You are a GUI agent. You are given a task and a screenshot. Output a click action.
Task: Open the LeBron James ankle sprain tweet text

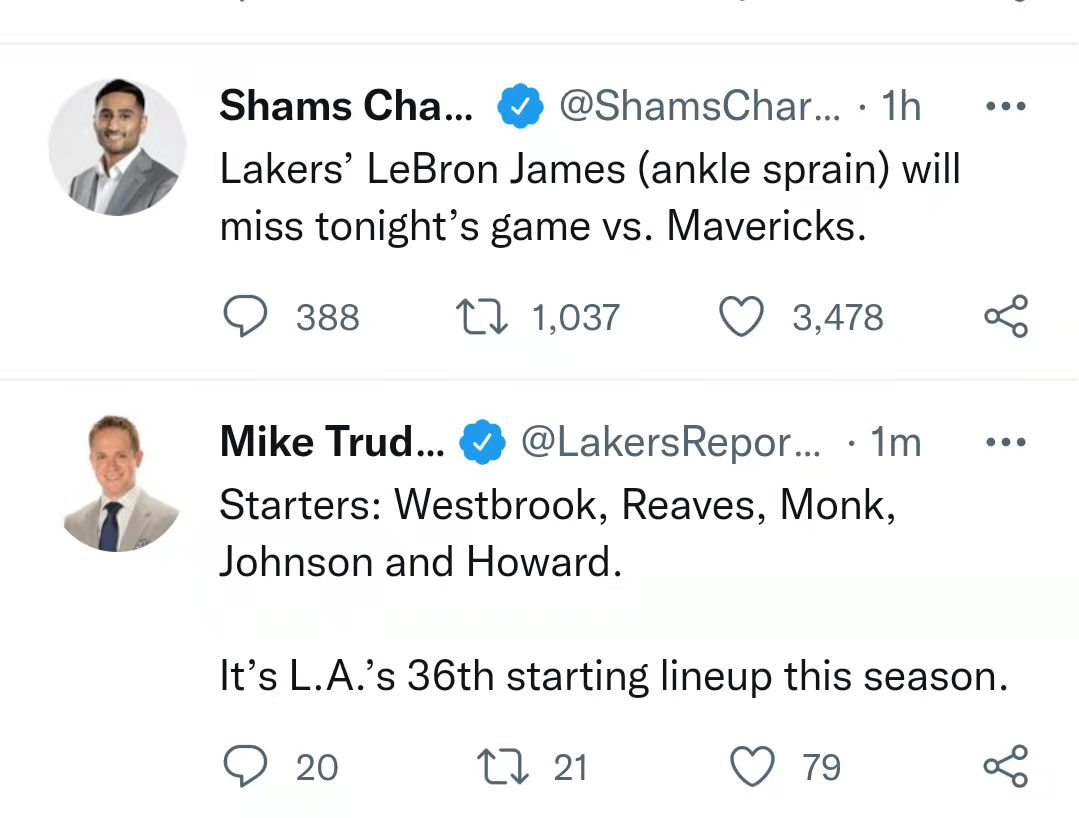point(590,197)
